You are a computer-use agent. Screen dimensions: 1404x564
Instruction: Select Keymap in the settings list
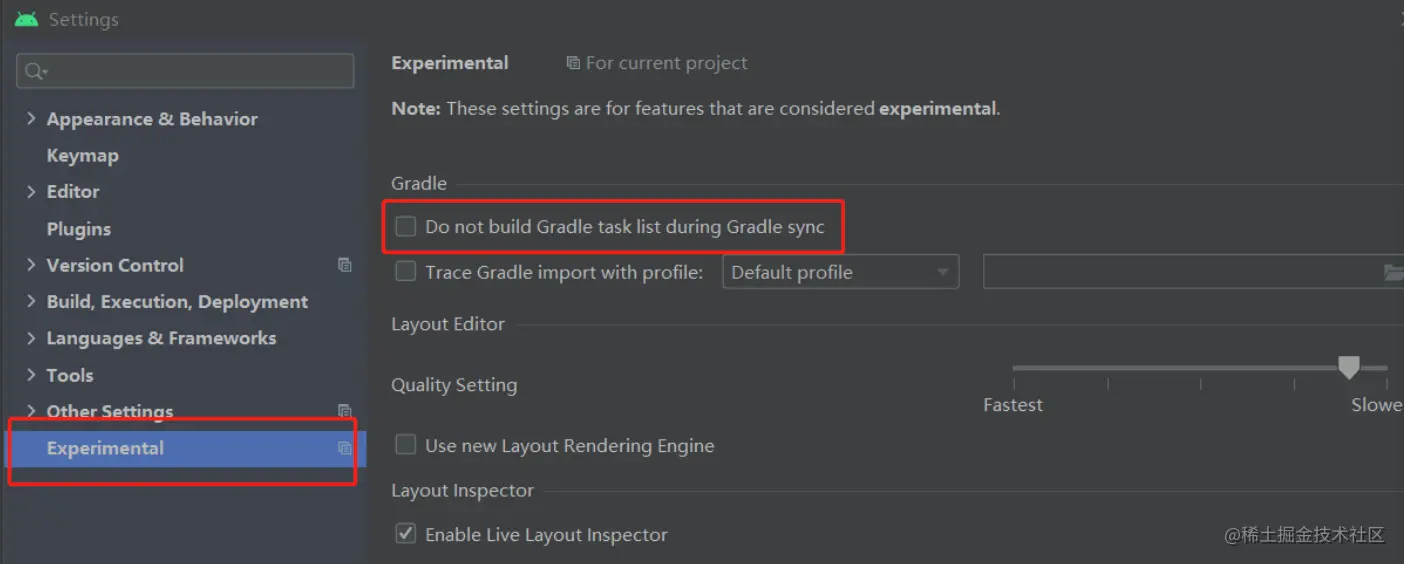(82, 156)
